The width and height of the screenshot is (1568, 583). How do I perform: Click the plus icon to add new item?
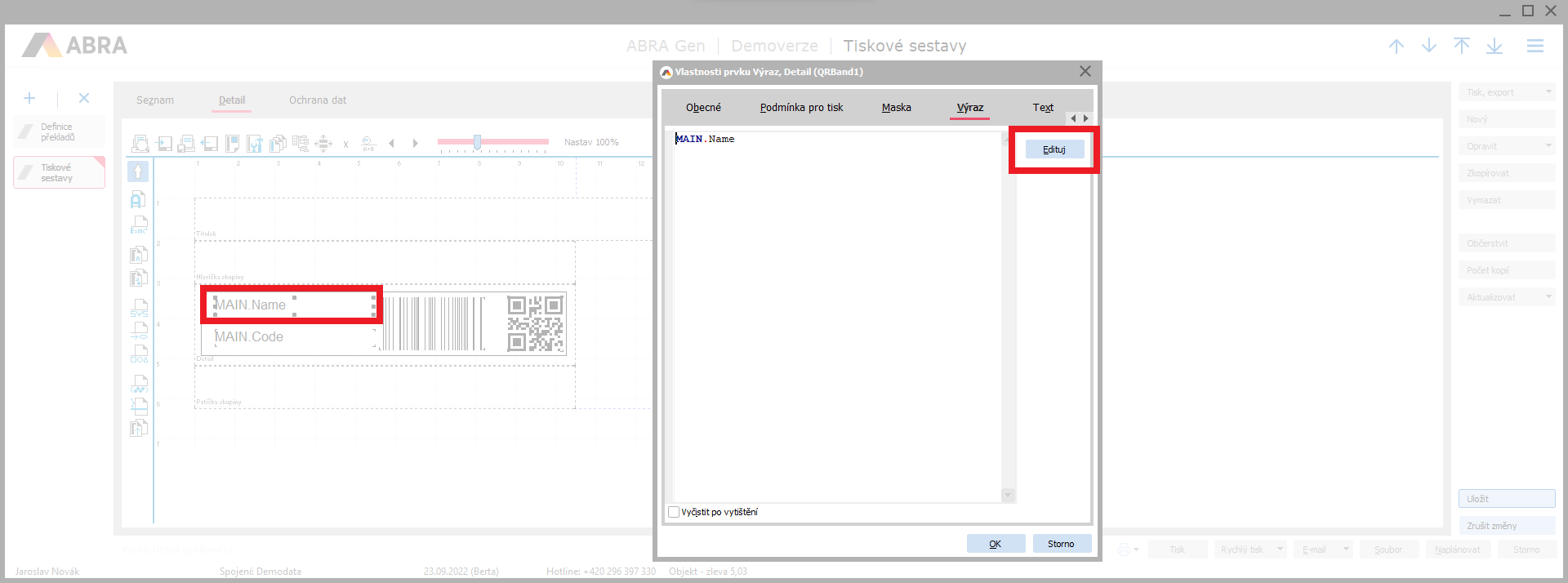pos(29,99)
